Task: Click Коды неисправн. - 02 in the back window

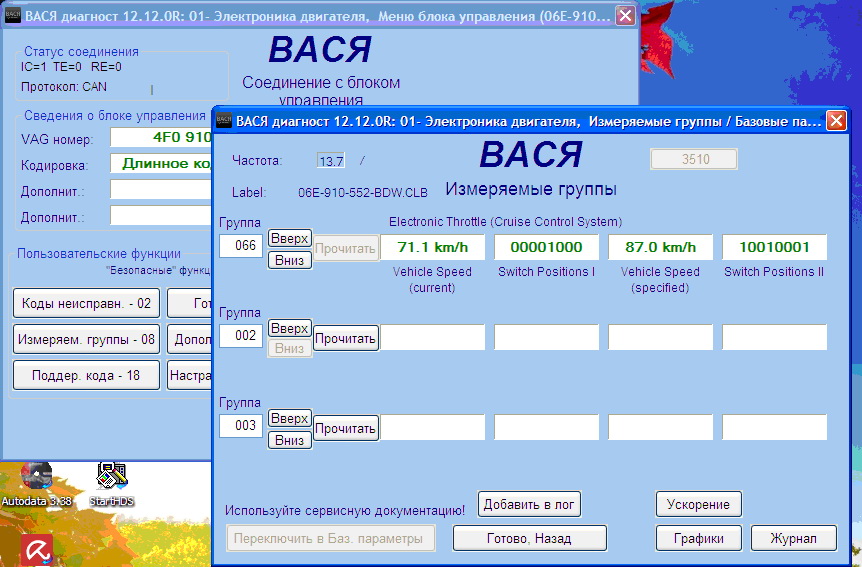Action: coord(86,303)
